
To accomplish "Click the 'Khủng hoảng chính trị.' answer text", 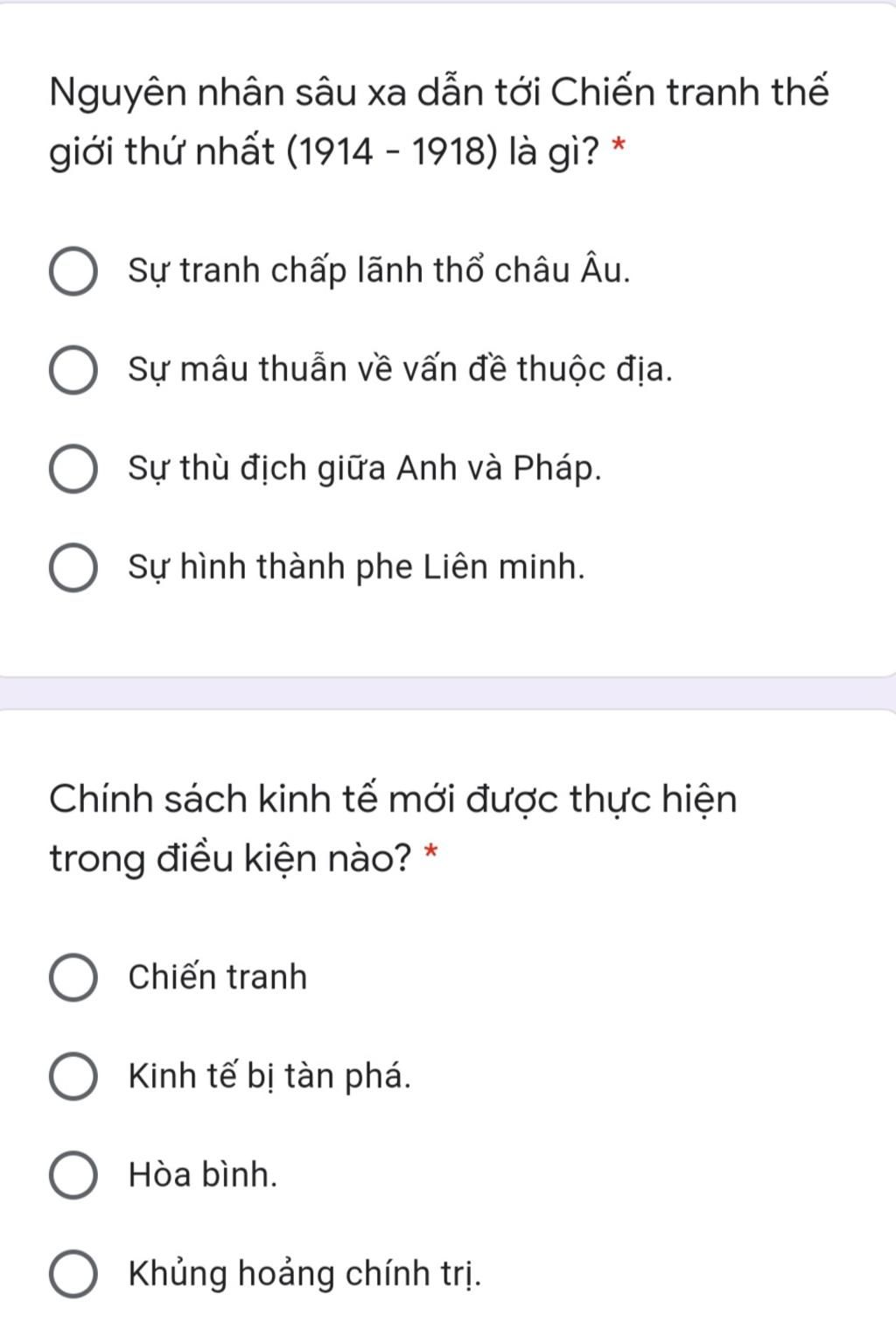I will coord(304,1273).
